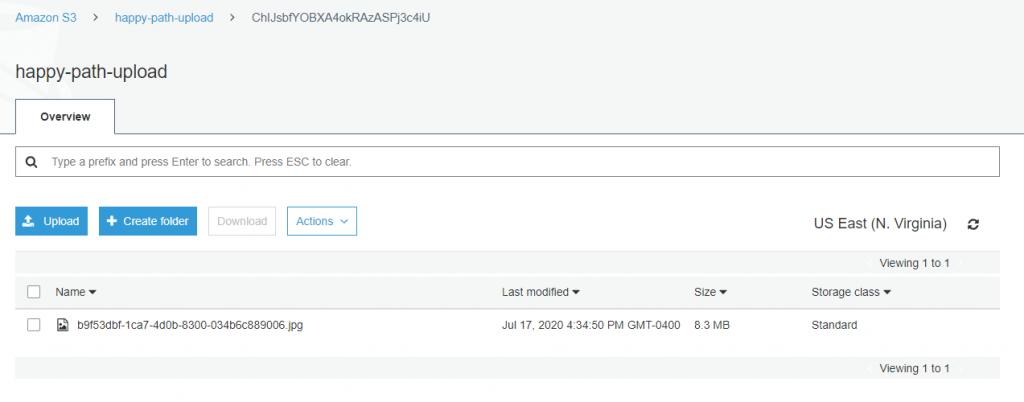This screenshot has width=1024, height=402.
Task: Click the refresh icon next to region
Action: pos(973,224)
